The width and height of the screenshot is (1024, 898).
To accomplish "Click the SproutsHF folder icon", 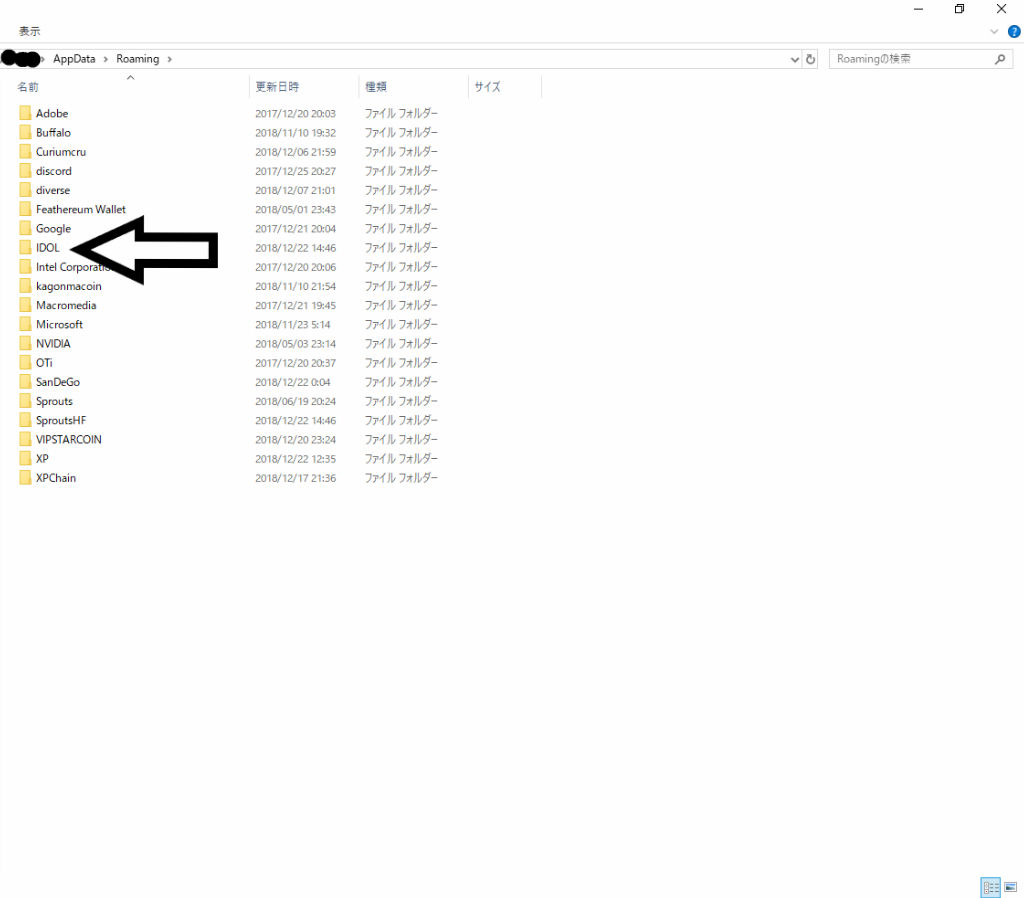I will 25,420.
